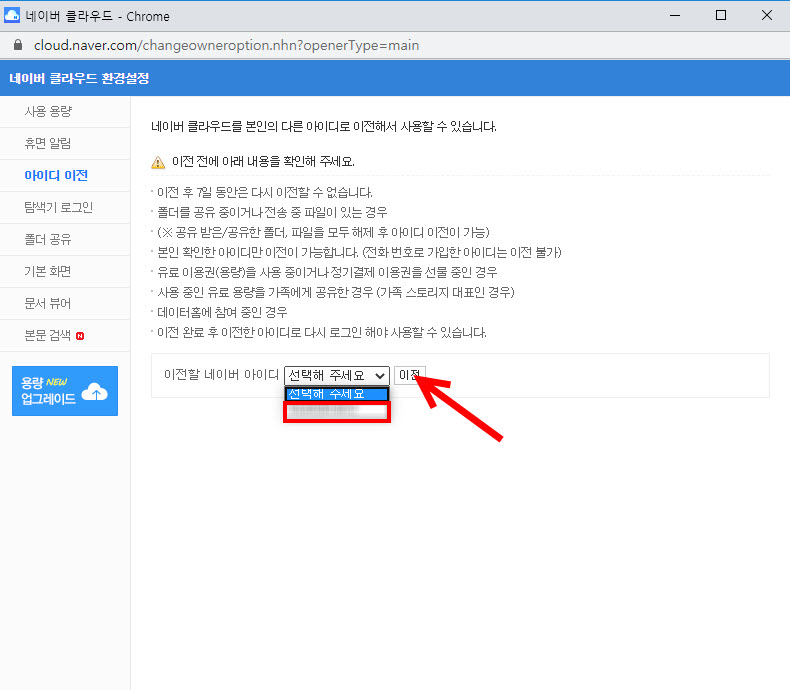
Task: Minimize the Chrome window
Action: pyautogui.click(x=675, y=16)
